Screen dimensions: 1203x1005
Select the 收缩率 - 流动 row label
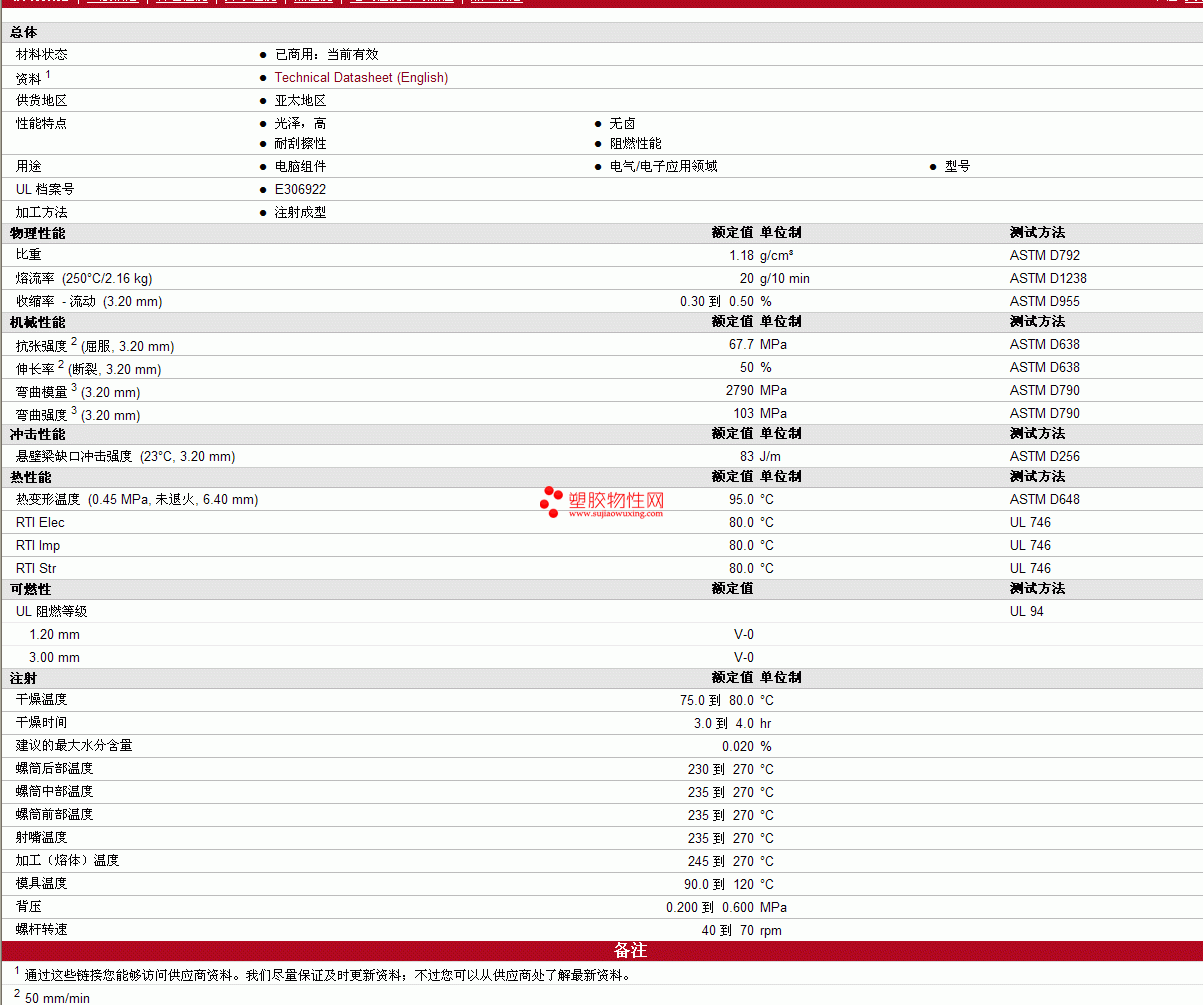point(89,302)
